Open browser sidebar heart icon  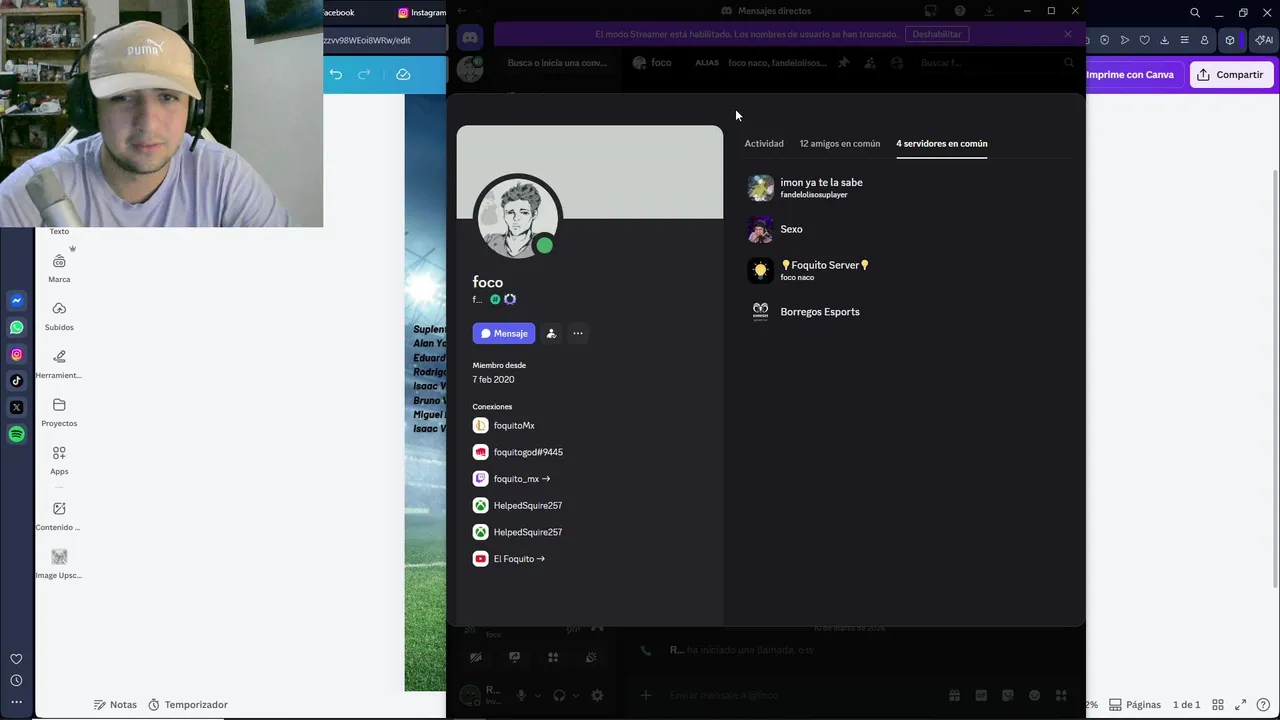pos(16,659)
